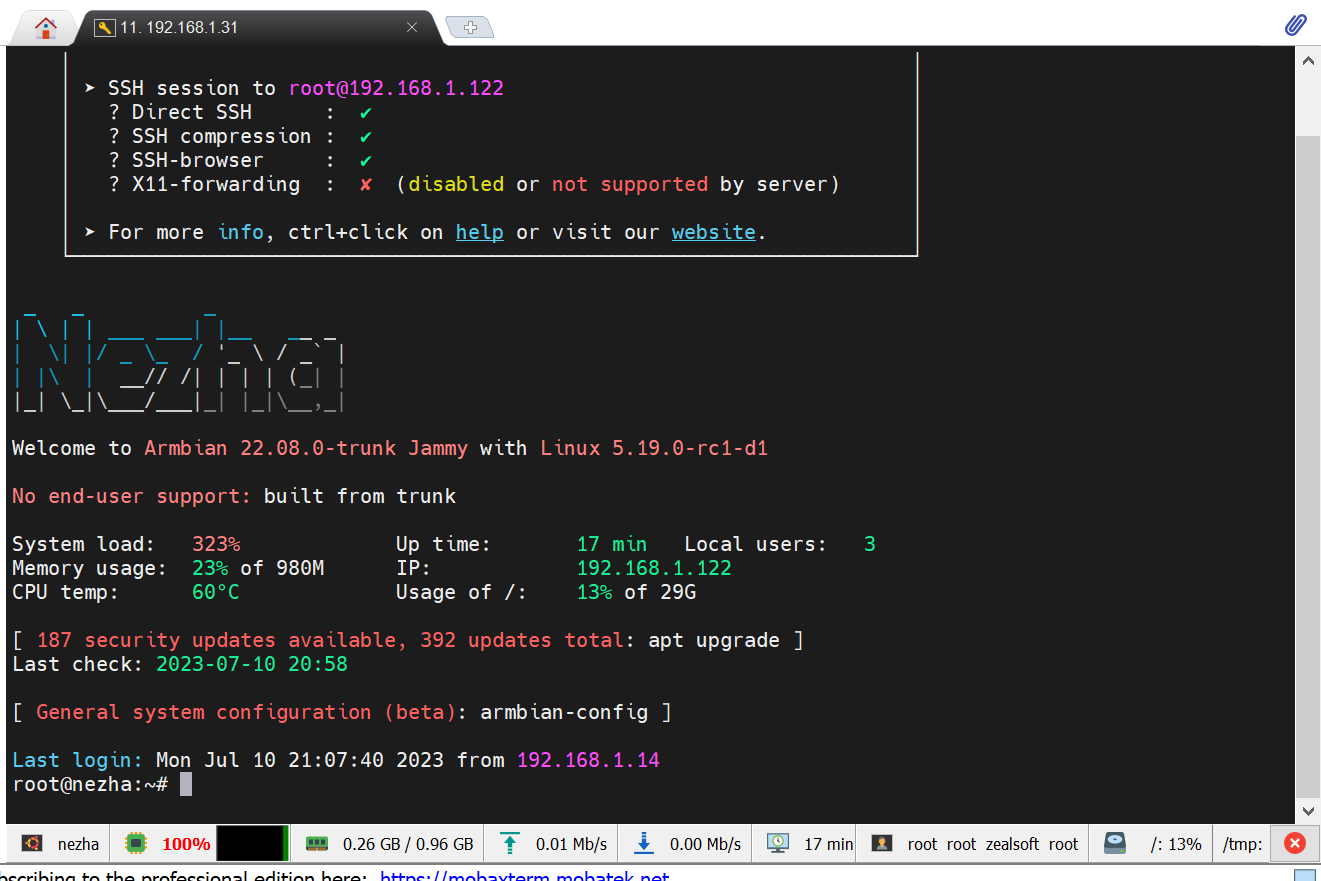The image size is (1321, 881).
Task: Click the X11-forwarding red cross mark
Action: pyautogui.click(x=366, y=184)
